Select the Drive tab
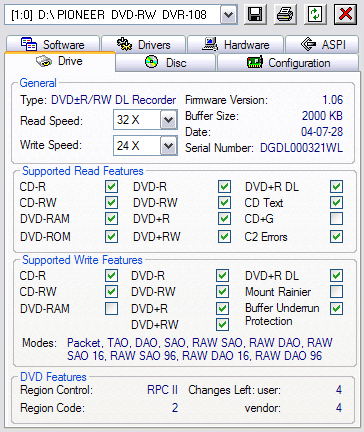364x432 pixels. [x=60, y=61]
